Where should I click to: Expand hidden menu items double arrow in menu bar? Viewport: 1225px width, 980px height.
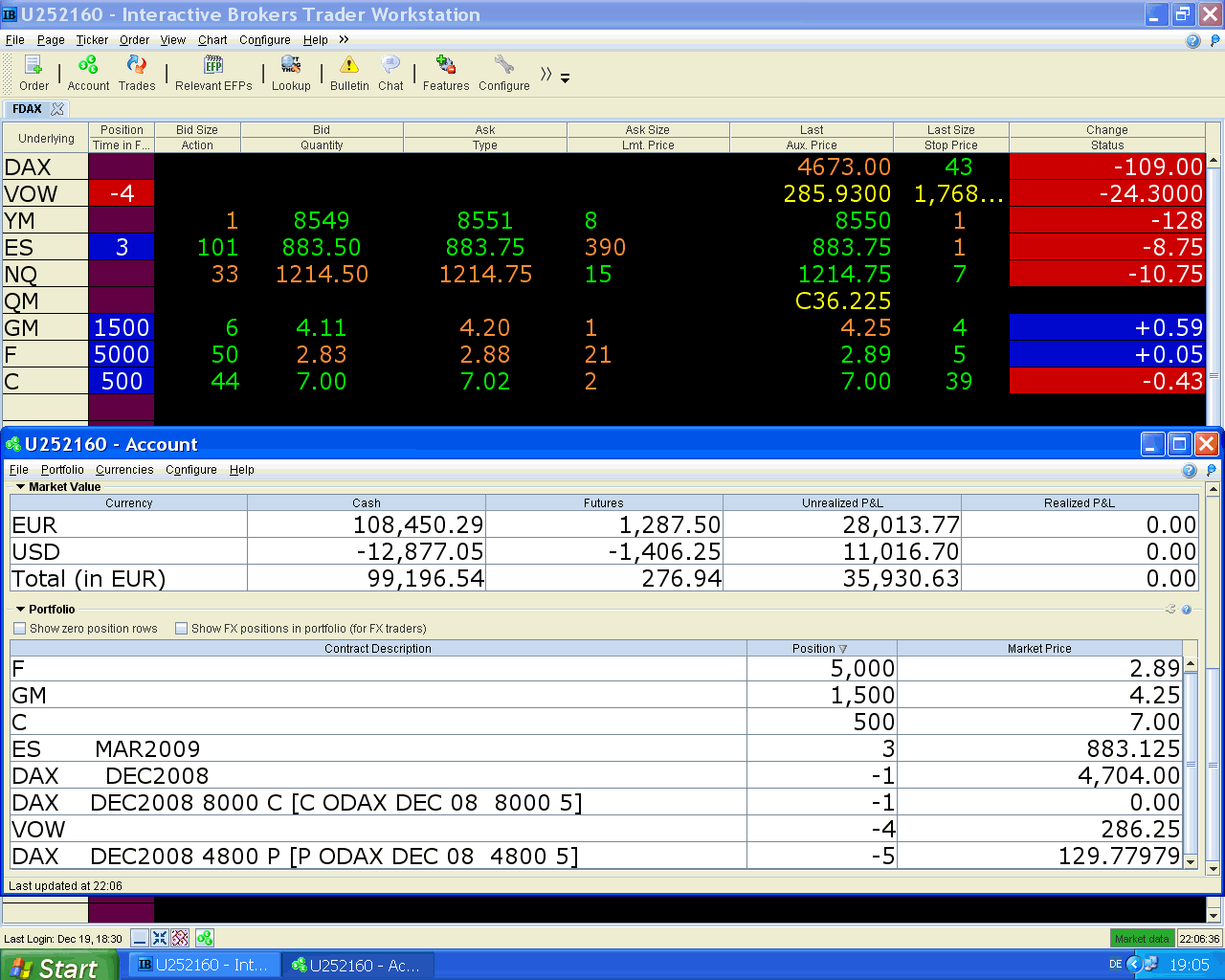click(344, 40)
